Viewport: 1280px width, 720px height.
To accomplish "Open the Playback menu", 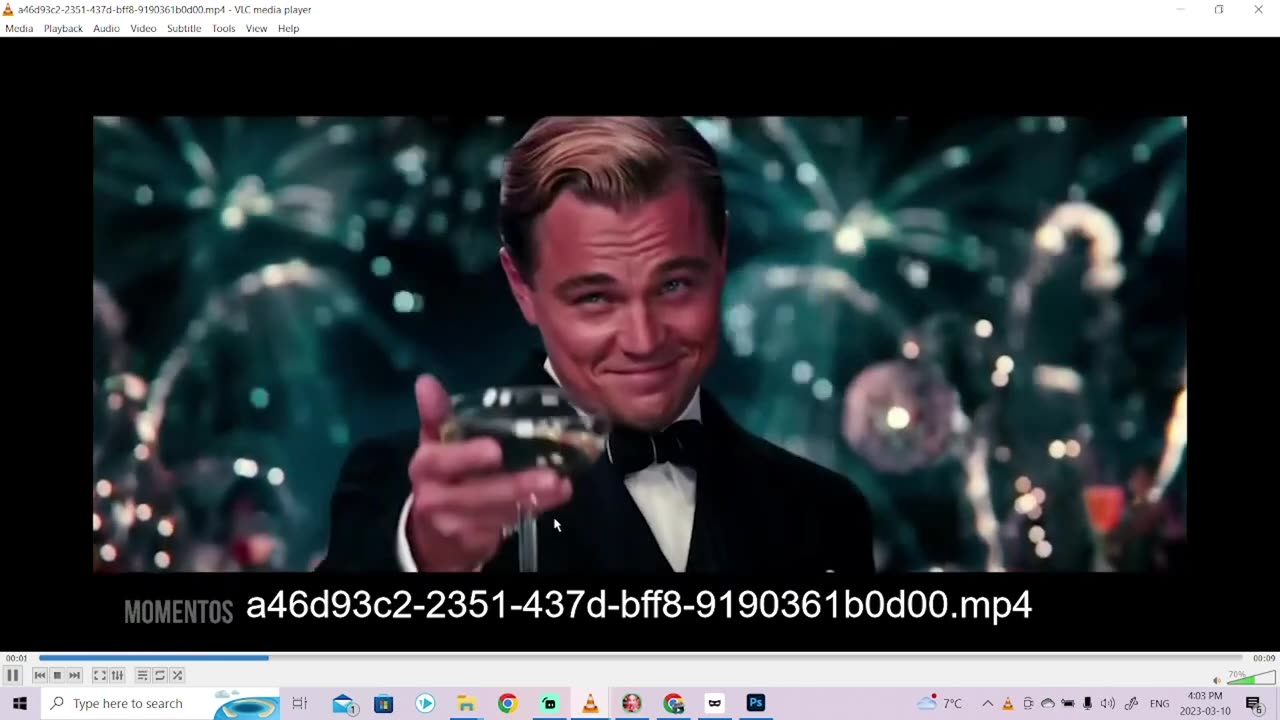I will [x=63, y=28].
